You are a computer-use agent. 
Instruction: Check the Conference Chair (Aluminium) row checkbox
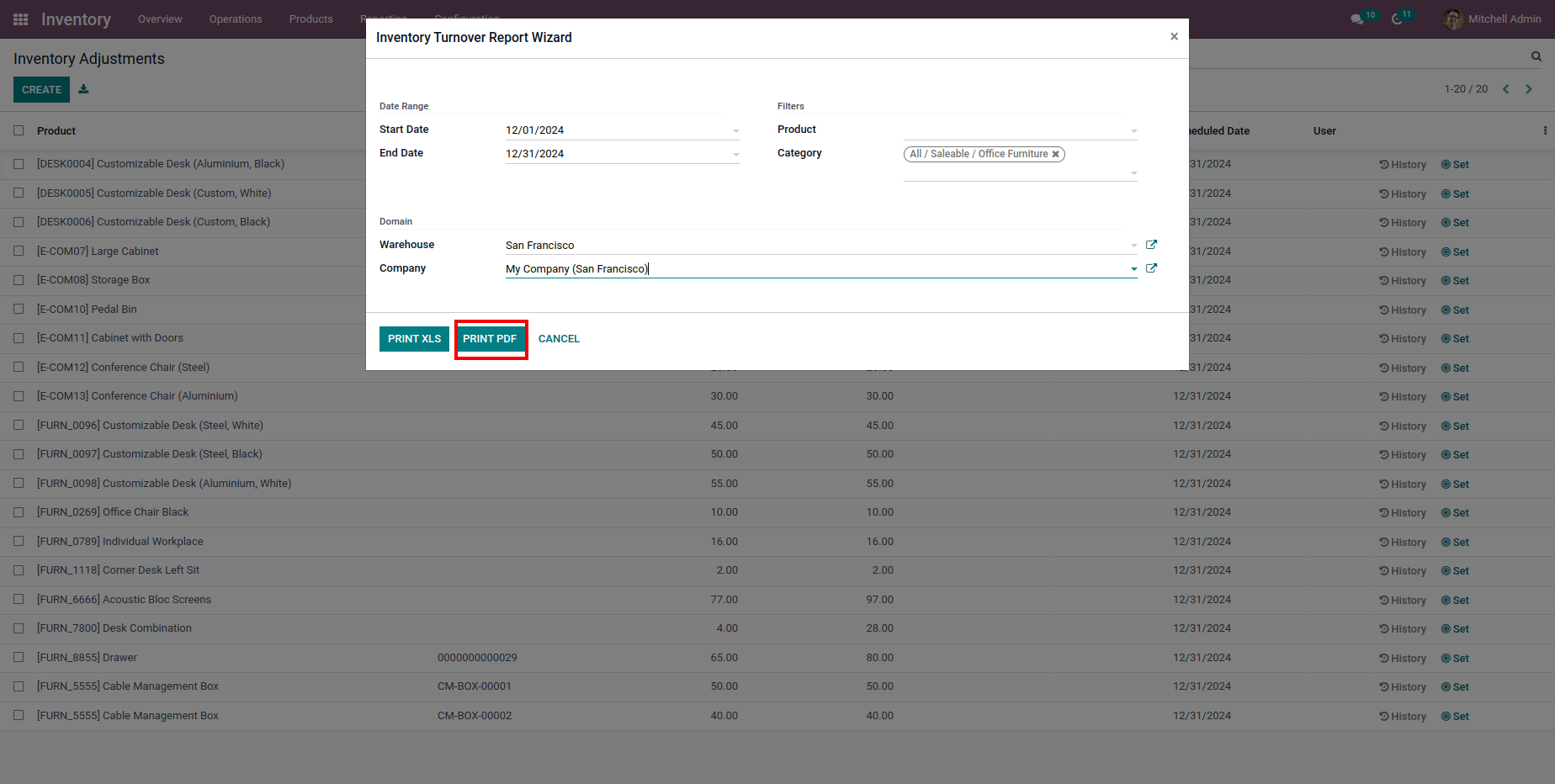(x=19, y=396)
